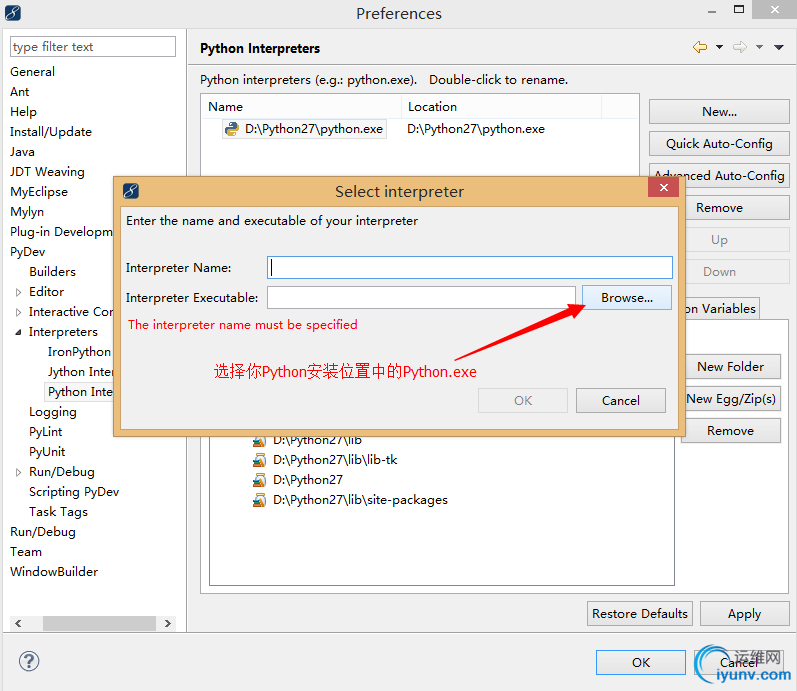Click the folder icon next to D:\Python27
This screenshot has width=797, height=691.
pos(259,480)
